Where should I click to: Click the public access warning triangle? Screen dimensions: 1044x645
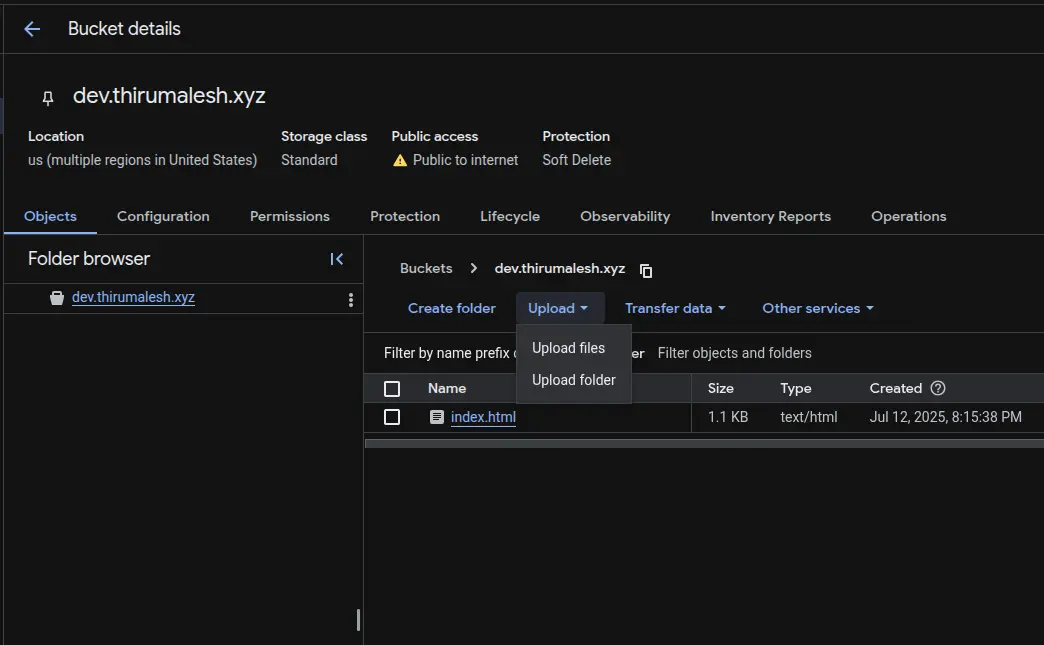[x=398, y=159]
